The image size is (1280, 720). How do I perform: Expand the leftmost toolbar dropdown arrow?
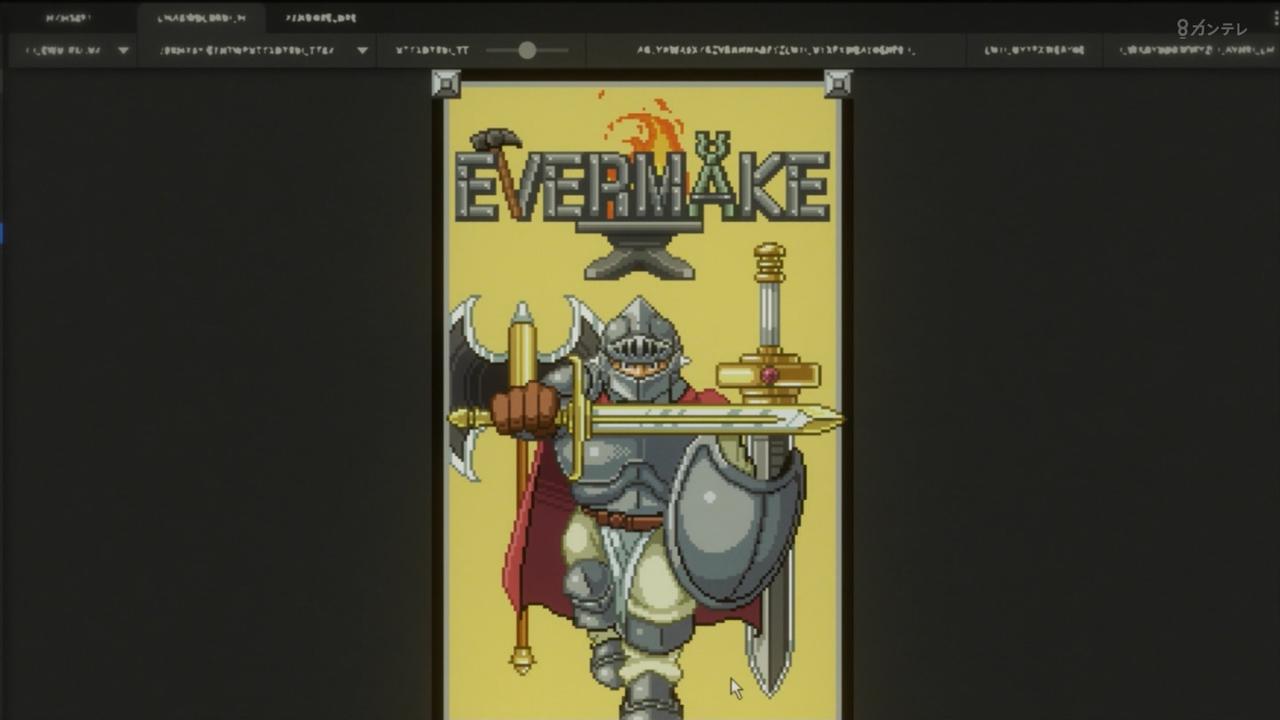(123, 50)
